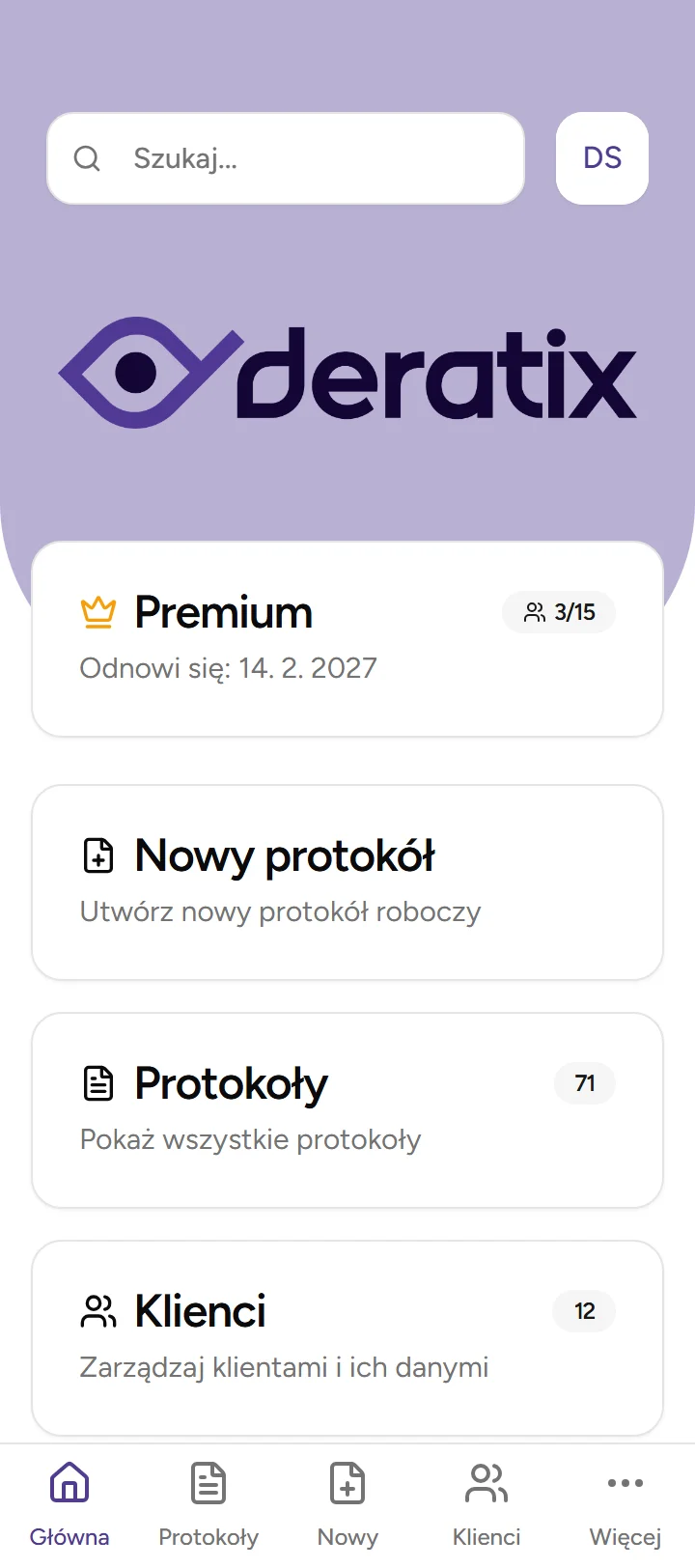Open the Protokoły icon in bottom navigation
Screen dimensions: 695x1568
point(208,1482)
